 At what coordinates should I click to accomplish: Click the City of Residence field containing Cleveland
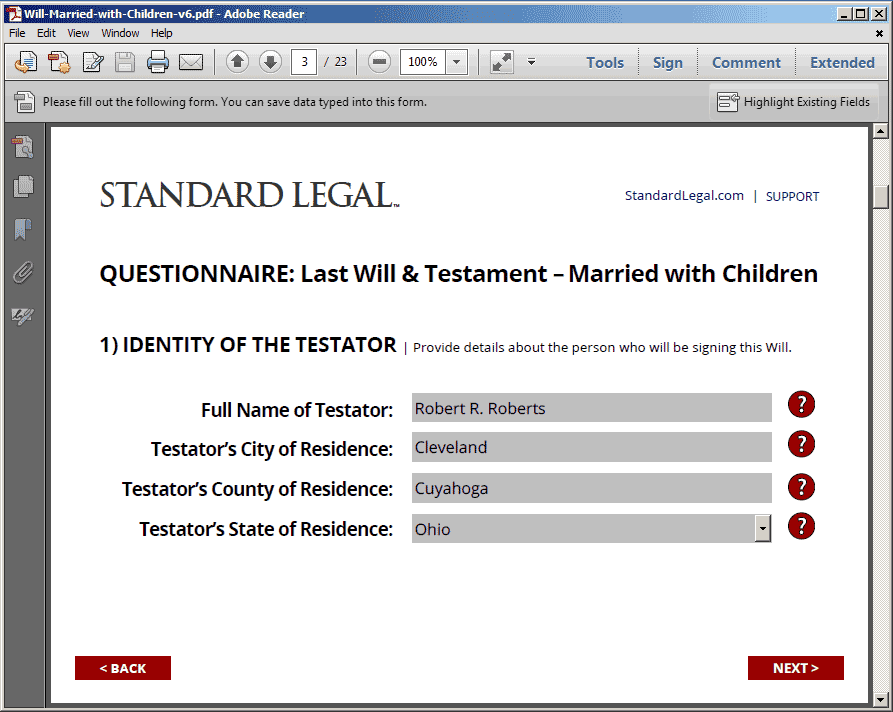click(592, 447)
